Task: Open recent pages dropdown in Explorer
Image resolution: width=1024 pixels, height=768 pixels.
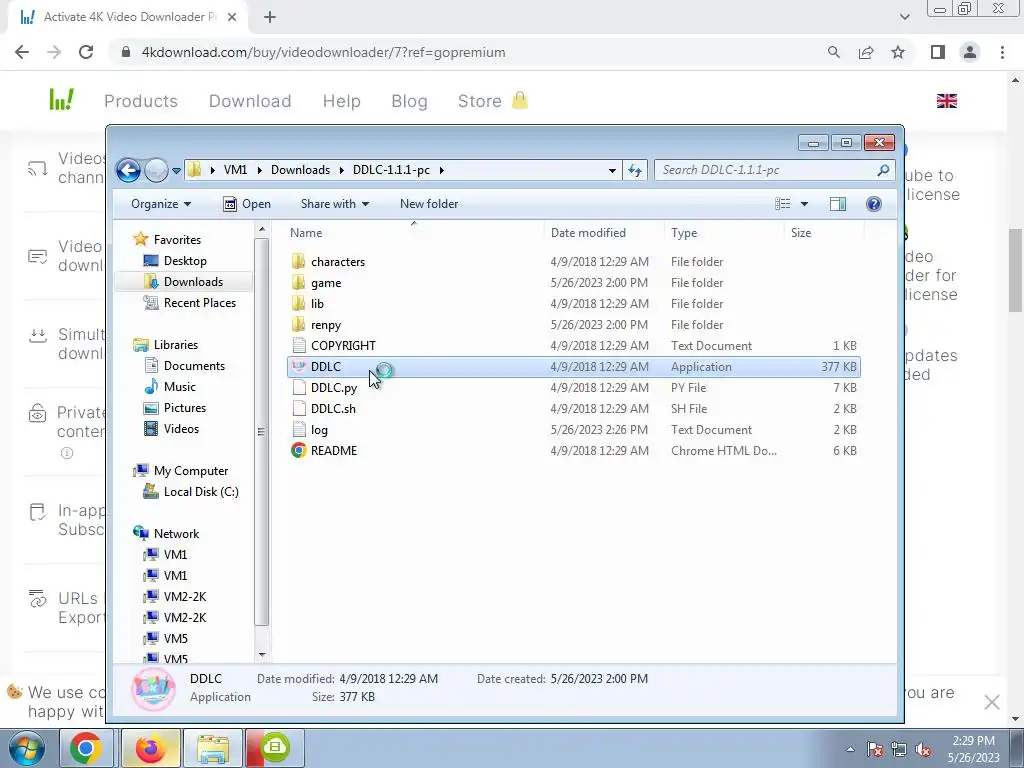Action: pos(176,171)
